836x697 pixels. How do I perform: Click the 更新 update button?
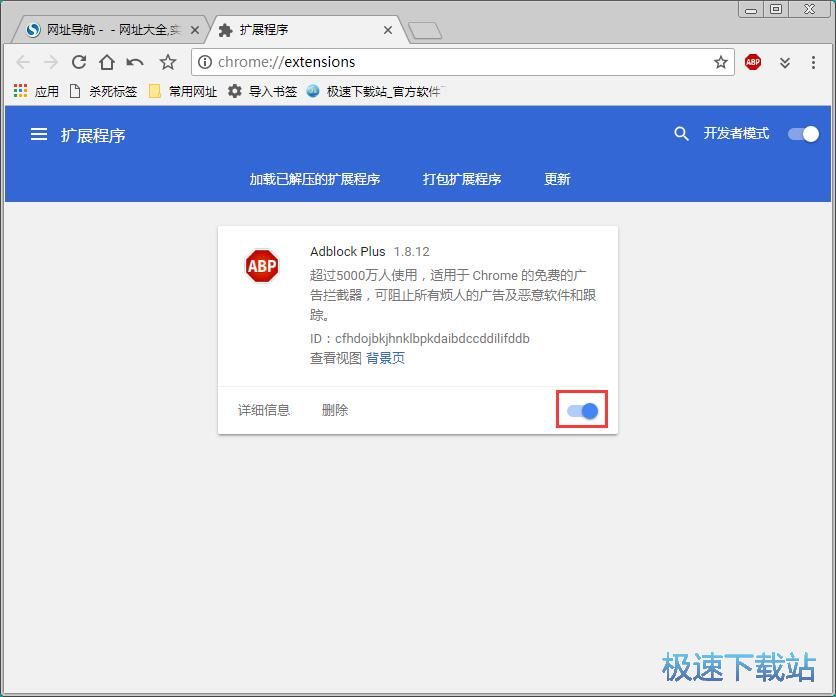pyautogui.click(x=557, y=179)
